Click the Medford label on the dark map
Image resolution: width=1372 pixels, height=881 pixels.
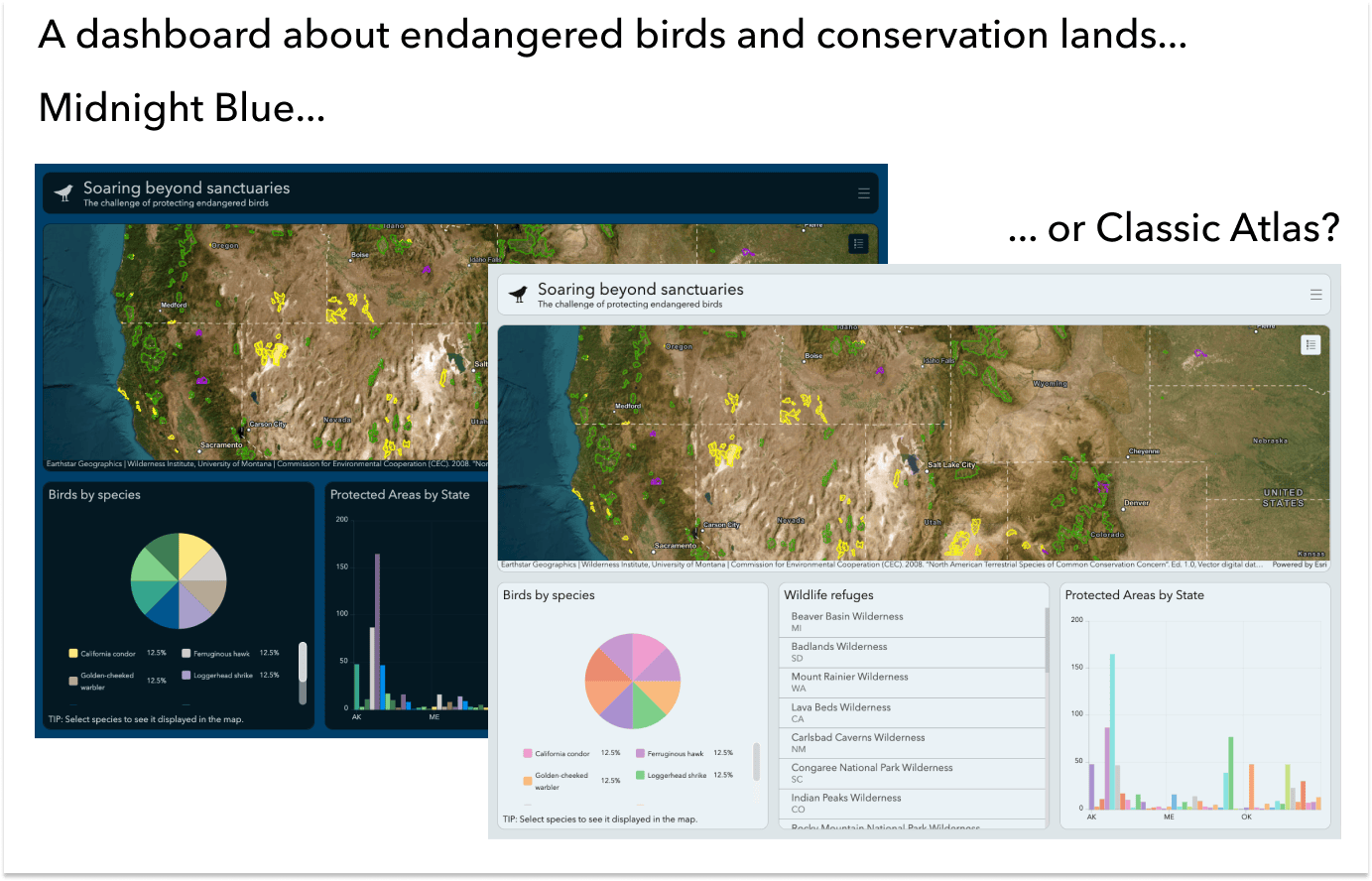pos(174,306)
